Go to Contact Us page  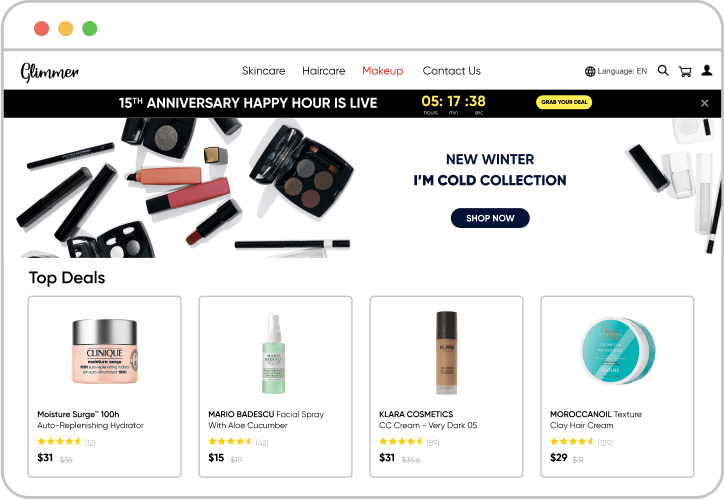[452, 71]
